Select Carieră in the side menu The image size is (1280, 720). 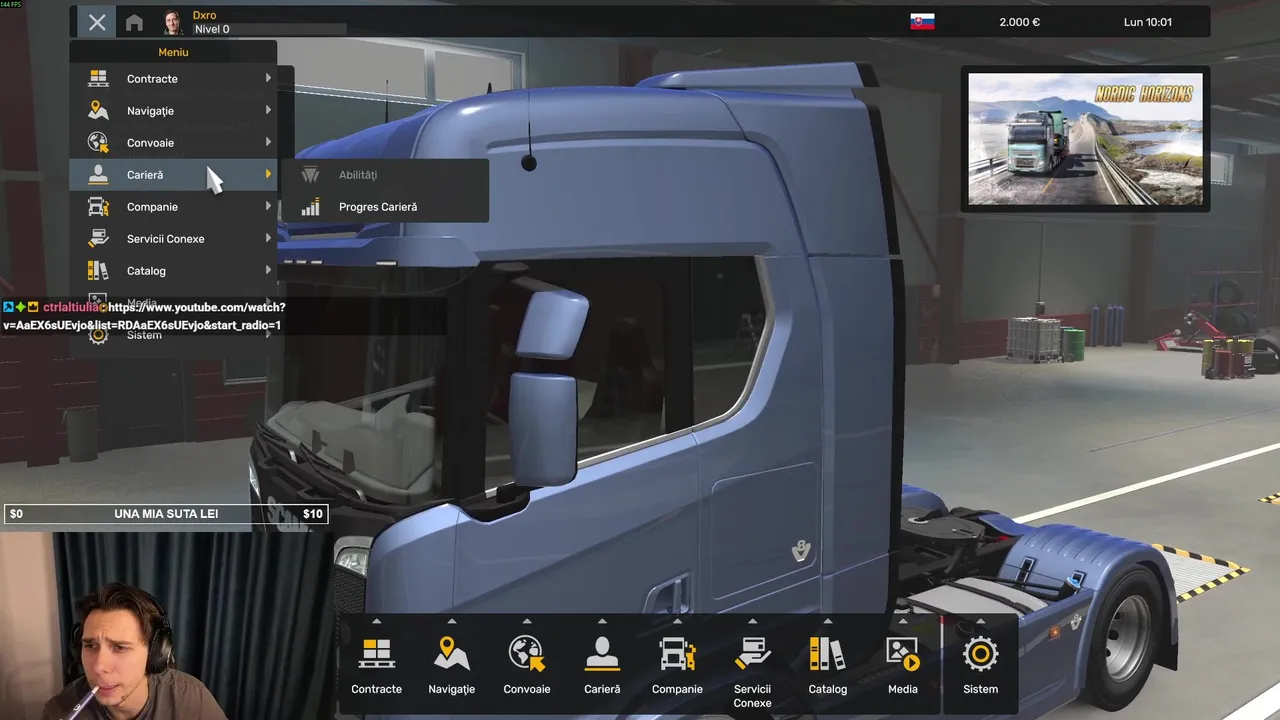[173, 175]
